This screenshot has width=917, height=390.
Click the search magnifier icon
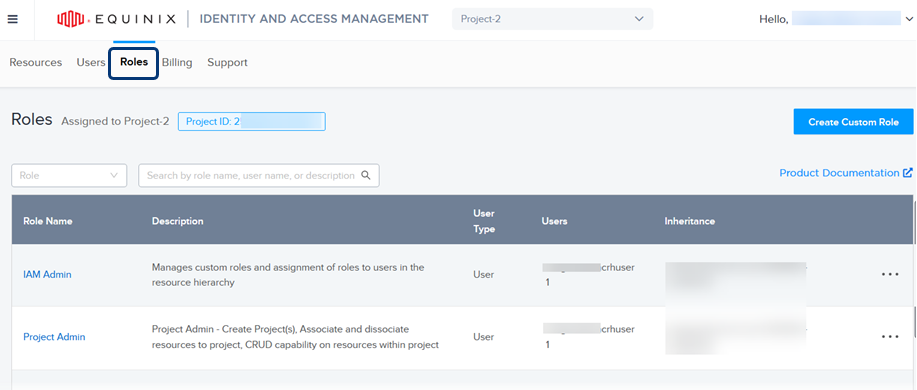tap(366, 175)
